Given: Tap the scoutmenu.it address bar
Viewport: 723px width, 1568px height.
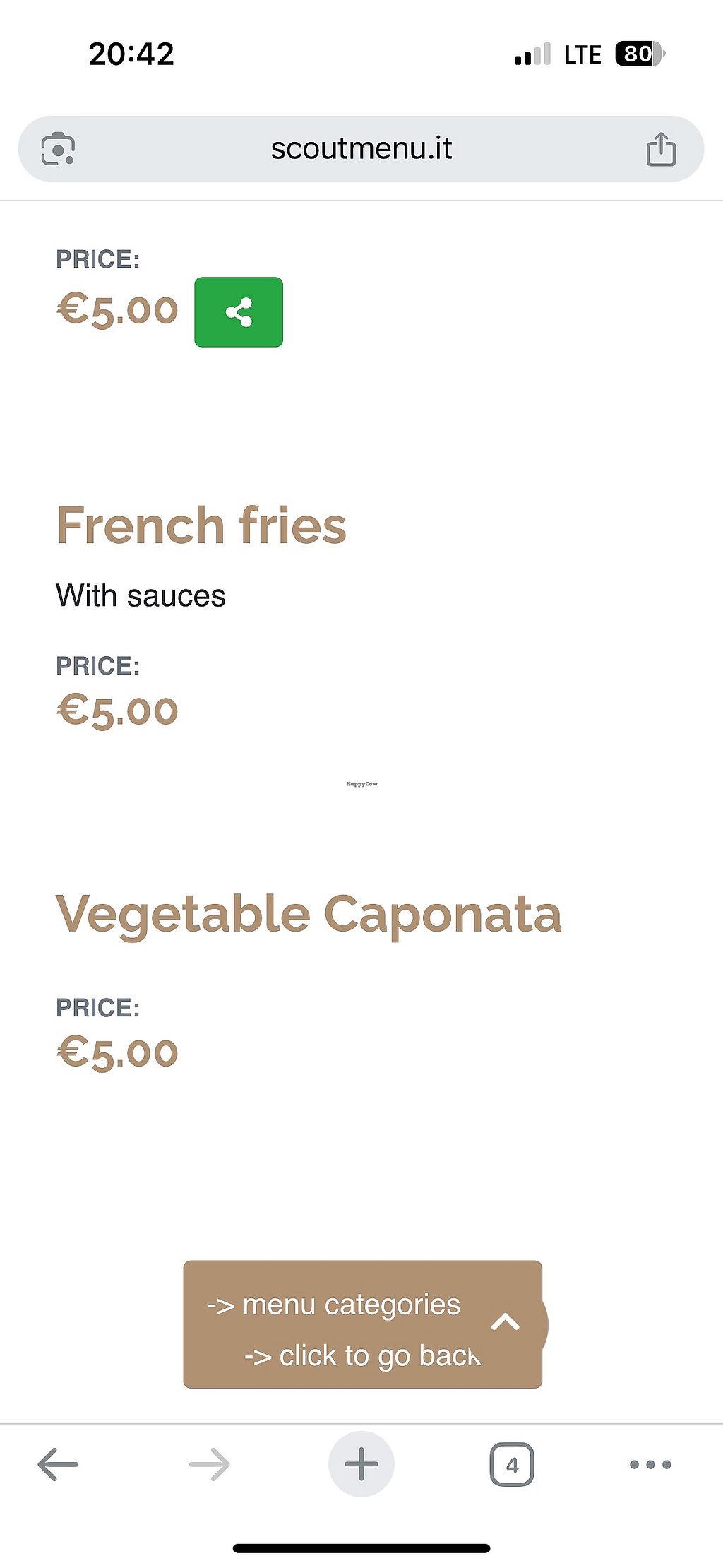Looking at the screenshot, I should click(x=361, y=149).
